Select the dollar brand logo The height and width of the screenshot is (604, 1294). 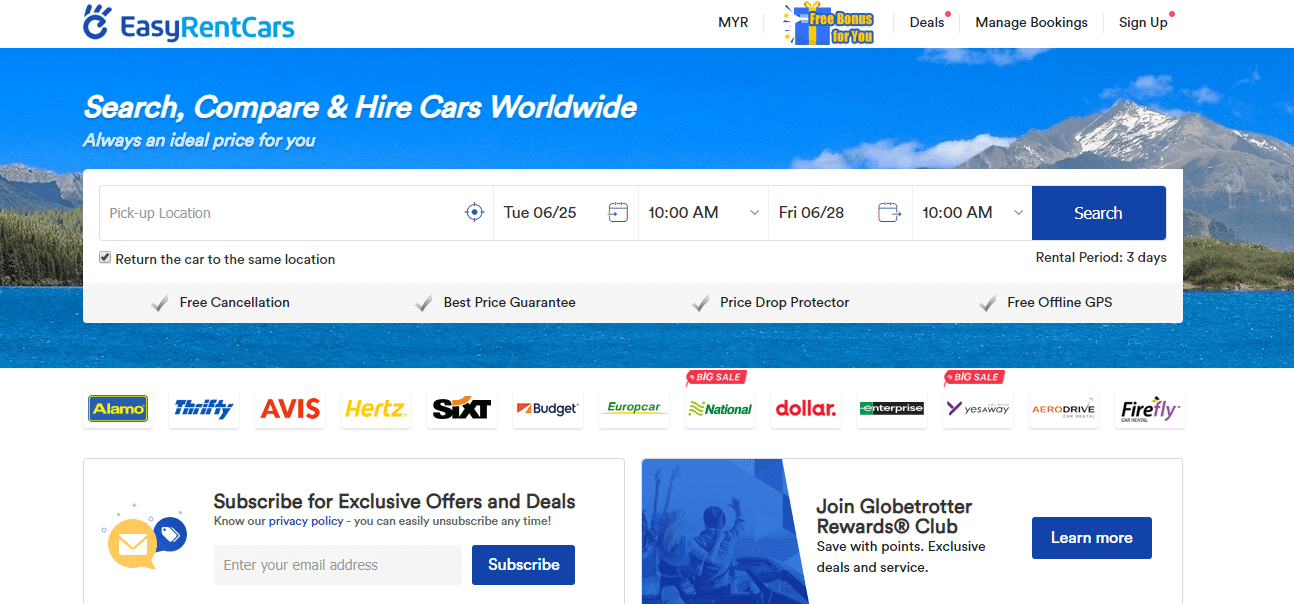(806, 408)
